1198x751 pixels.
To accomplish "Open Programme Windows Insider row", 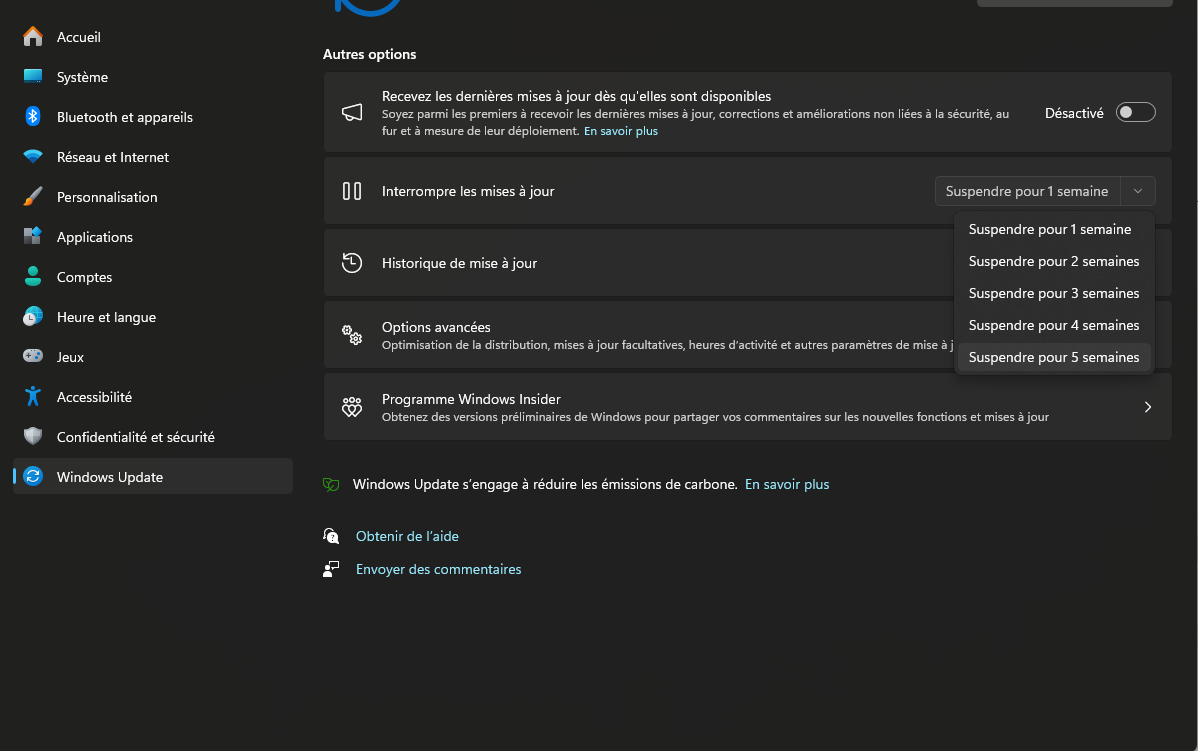I will point(747,406).
